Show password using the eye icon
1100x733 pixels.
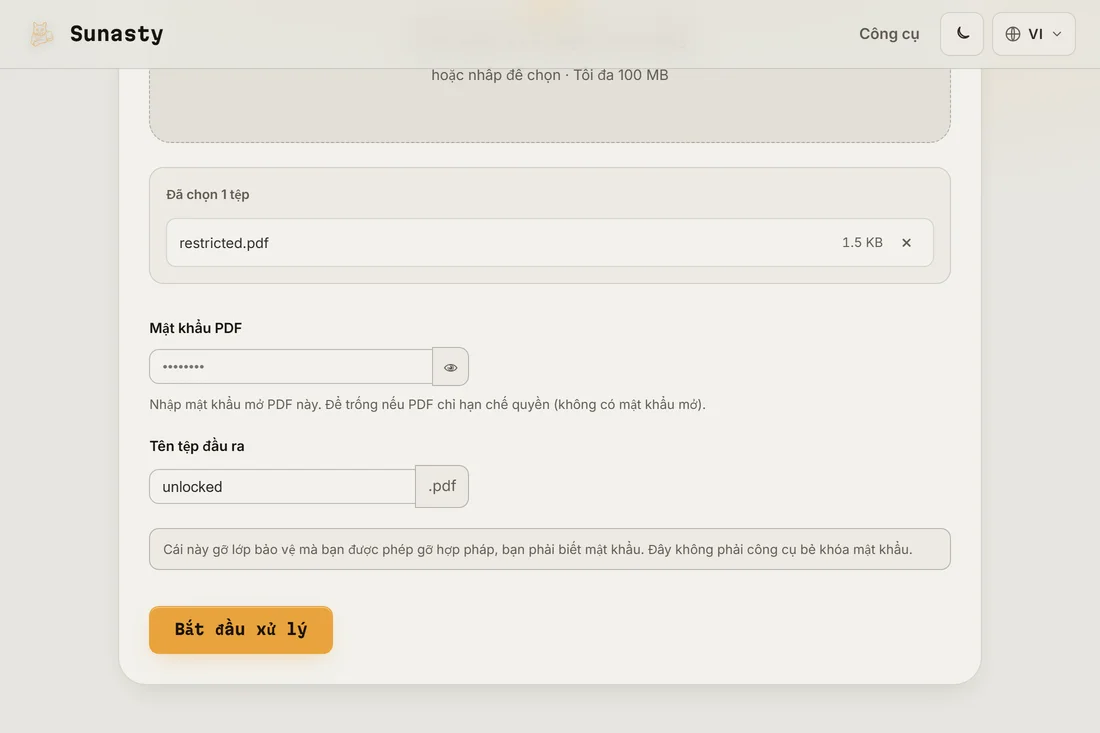(450, 366)
